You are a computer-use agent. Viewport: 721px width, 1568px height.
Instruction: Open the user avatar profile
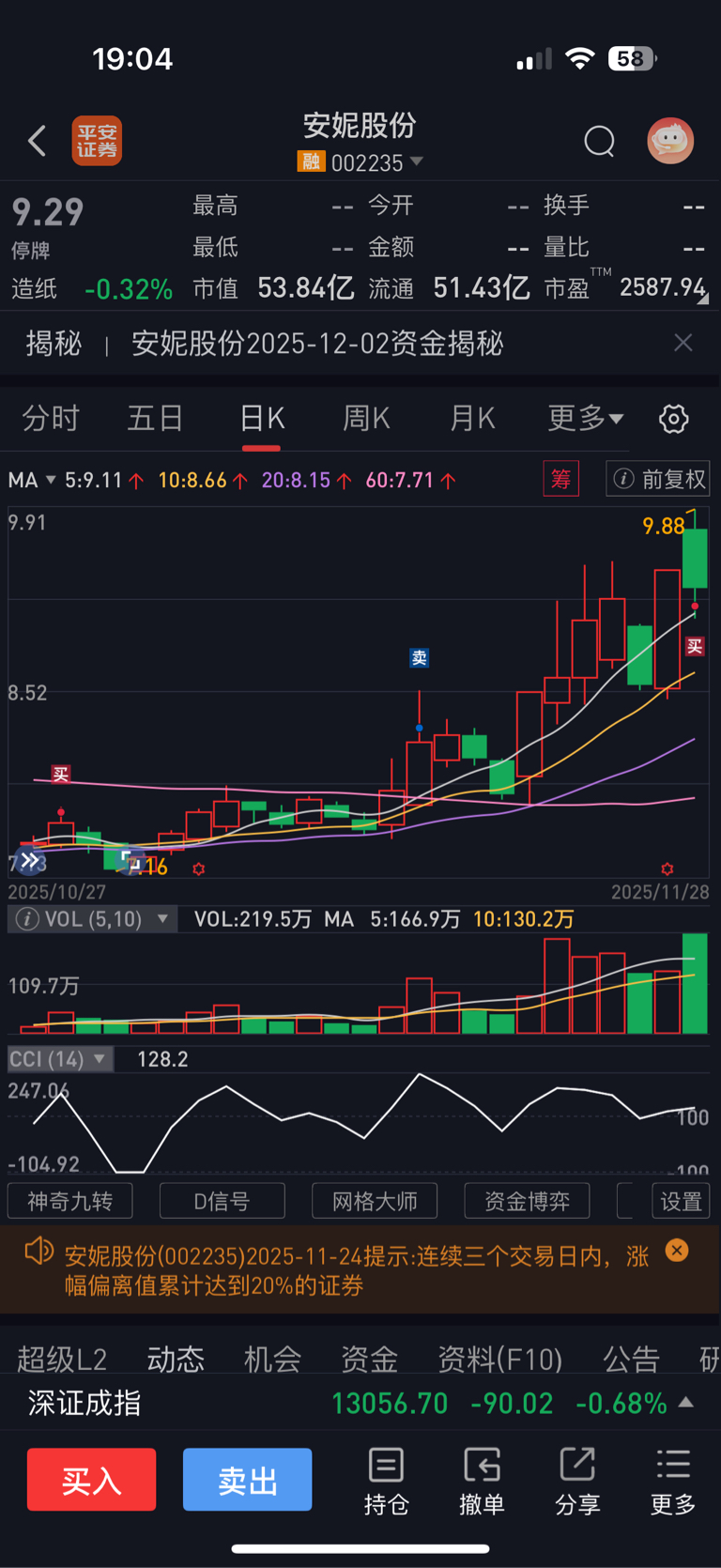[670, 141]
